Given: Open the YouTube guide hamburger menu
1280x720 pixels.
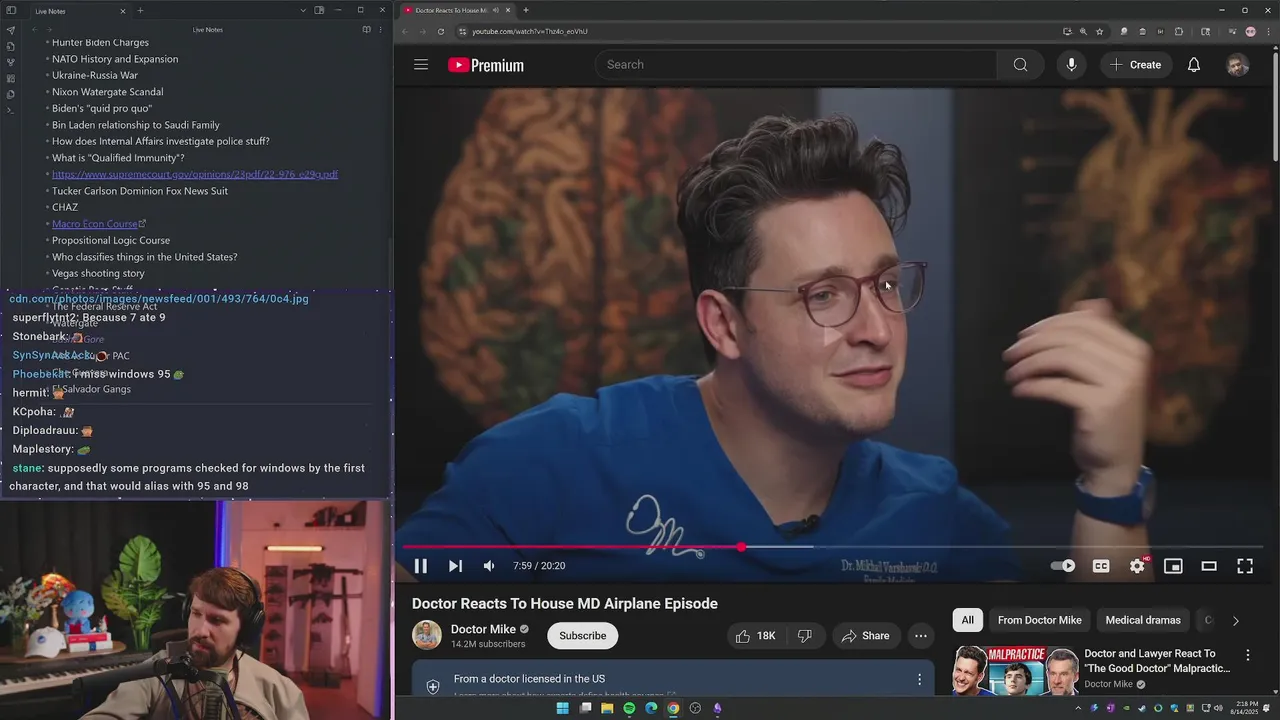Looking at the screenshot, I should click(x=421, y=65).
